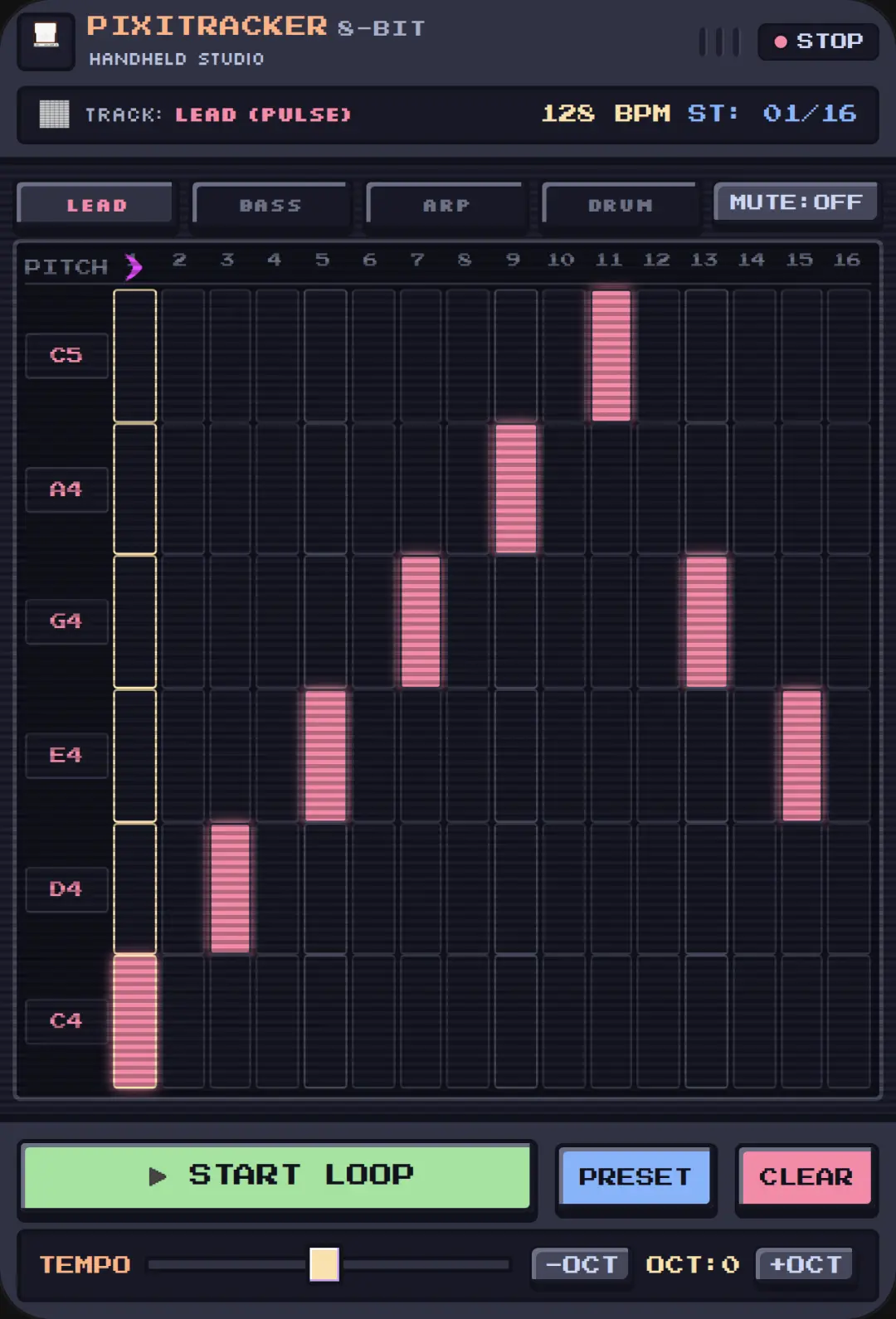Switch to the DRUM track tab
Screen dimensions: 896x1319
[620, 204]
